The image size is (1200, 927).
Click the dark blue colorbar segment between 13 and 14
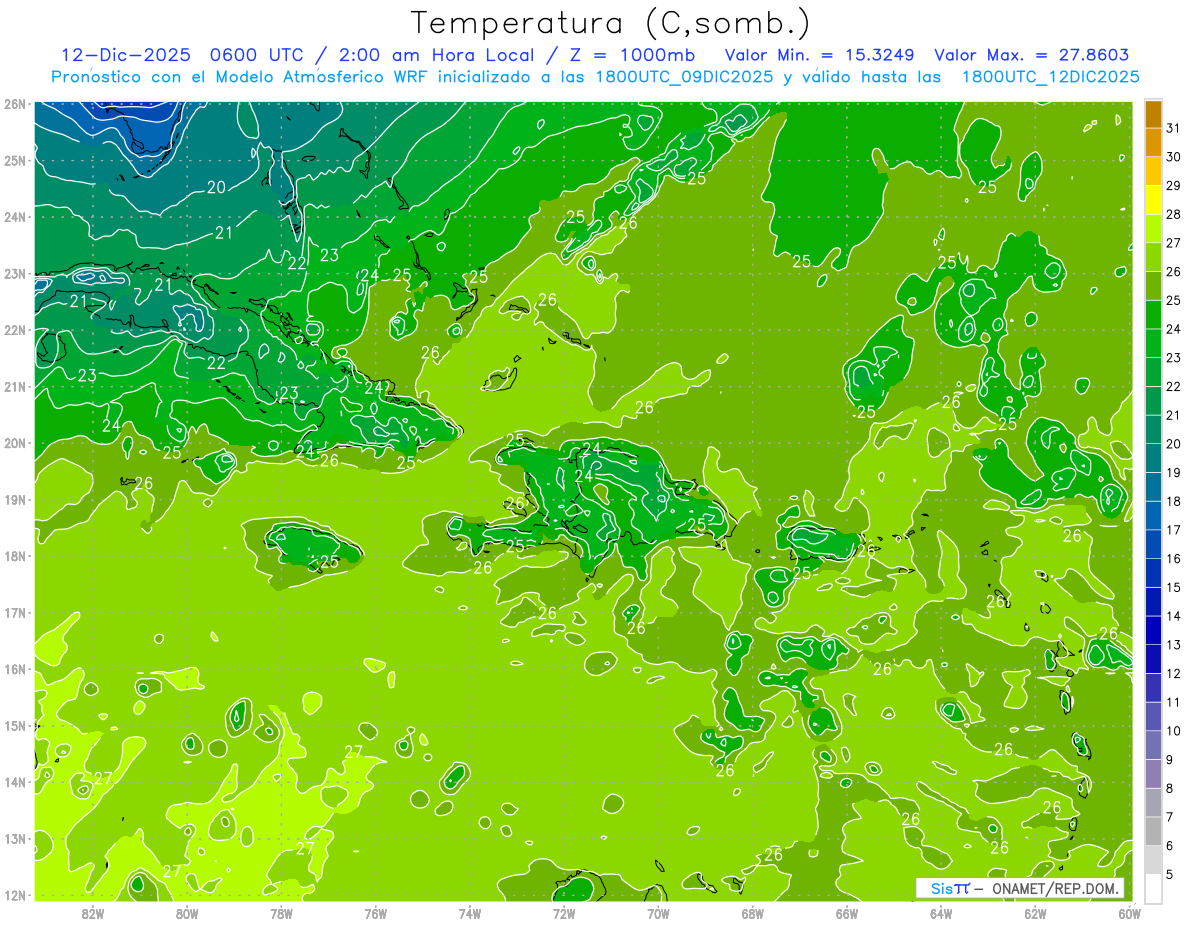click(1153, 630)
